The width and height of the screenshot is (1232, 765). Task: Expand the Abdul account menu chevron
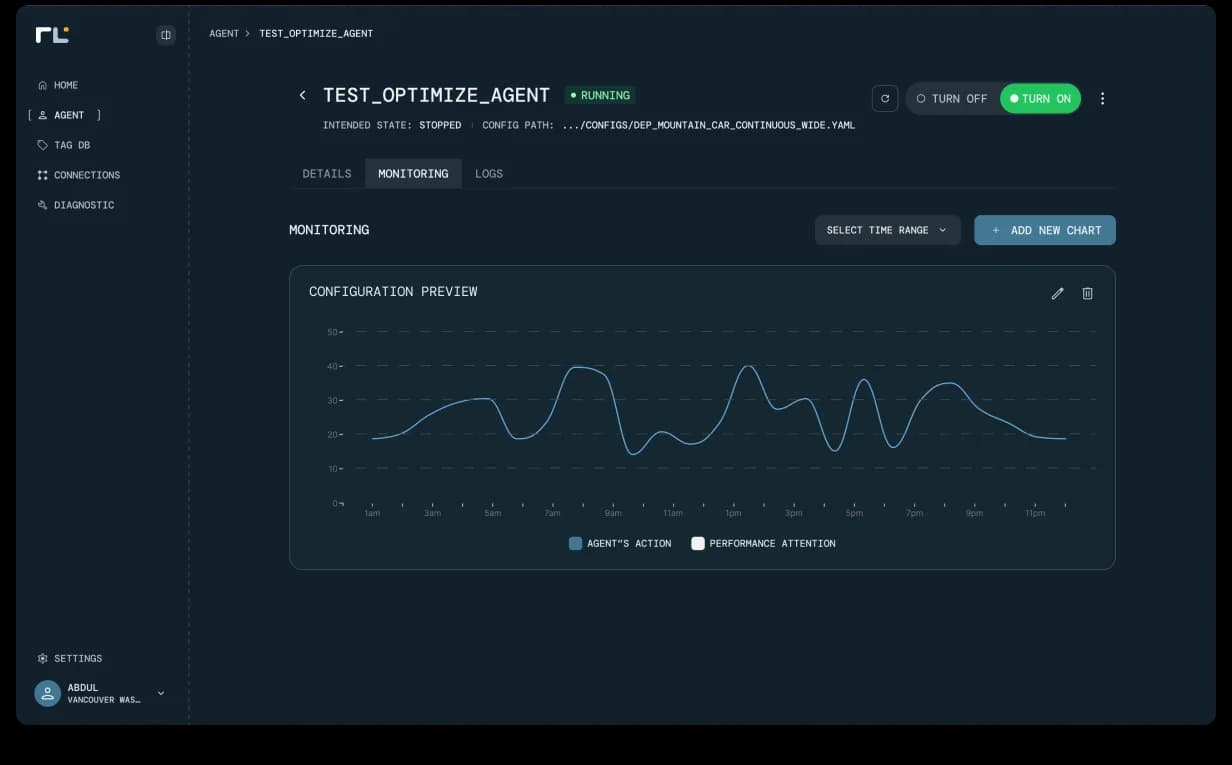161,693
